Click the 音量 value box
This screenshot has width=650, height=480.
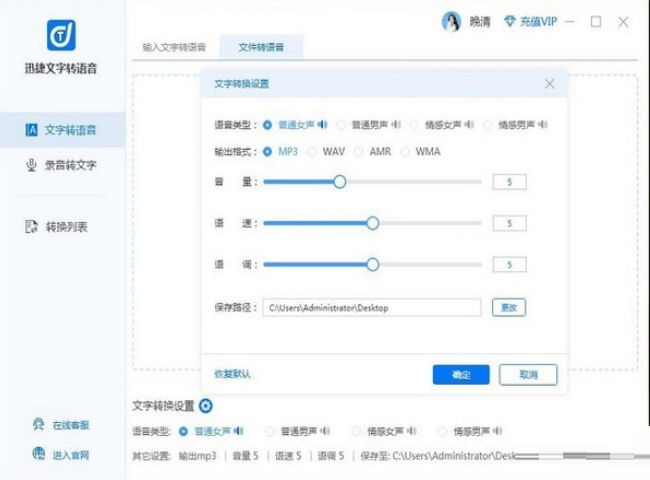(x=509, y=182)
